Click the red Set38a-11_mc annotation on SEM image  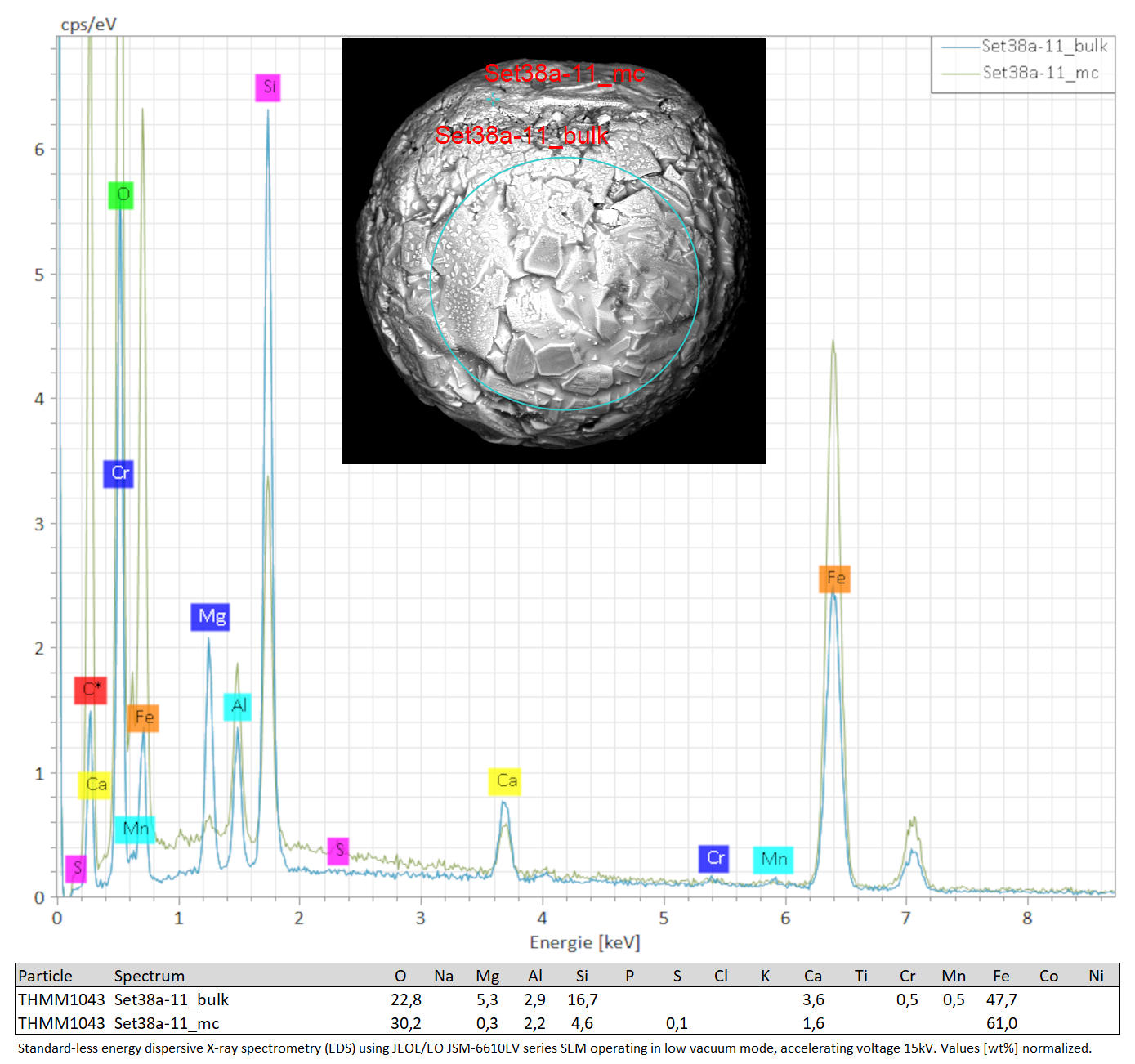point(565,74)
